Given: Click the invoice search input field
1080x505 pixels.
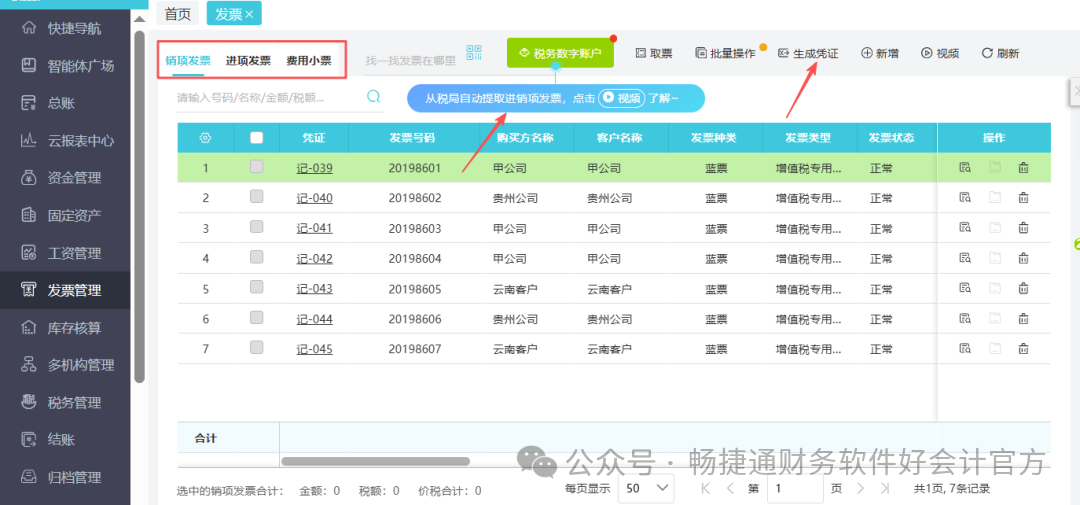Looking at the screenshot, I should 270,97.
